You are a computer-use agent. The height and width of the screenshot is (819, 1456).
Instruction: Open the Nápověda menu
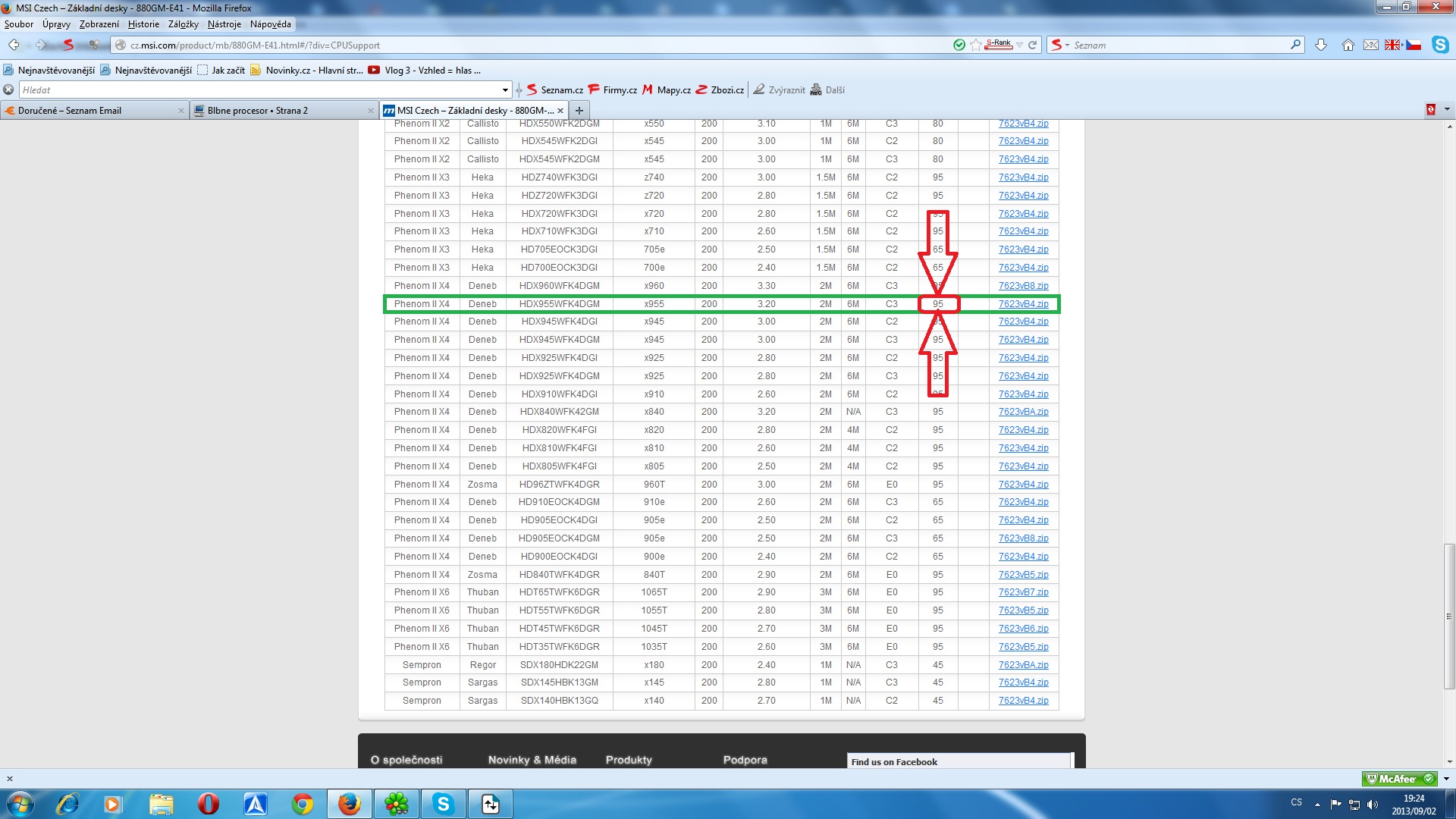(x=271, y=24)
